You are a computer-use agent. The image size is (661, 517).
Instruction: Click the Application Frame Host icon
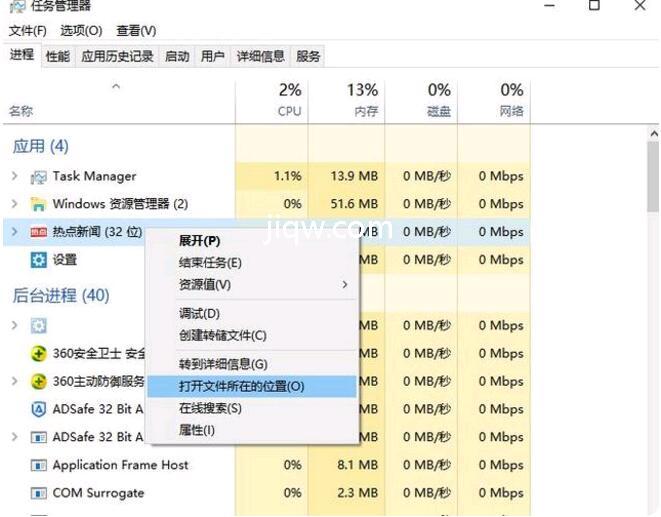tap(39, 466)
